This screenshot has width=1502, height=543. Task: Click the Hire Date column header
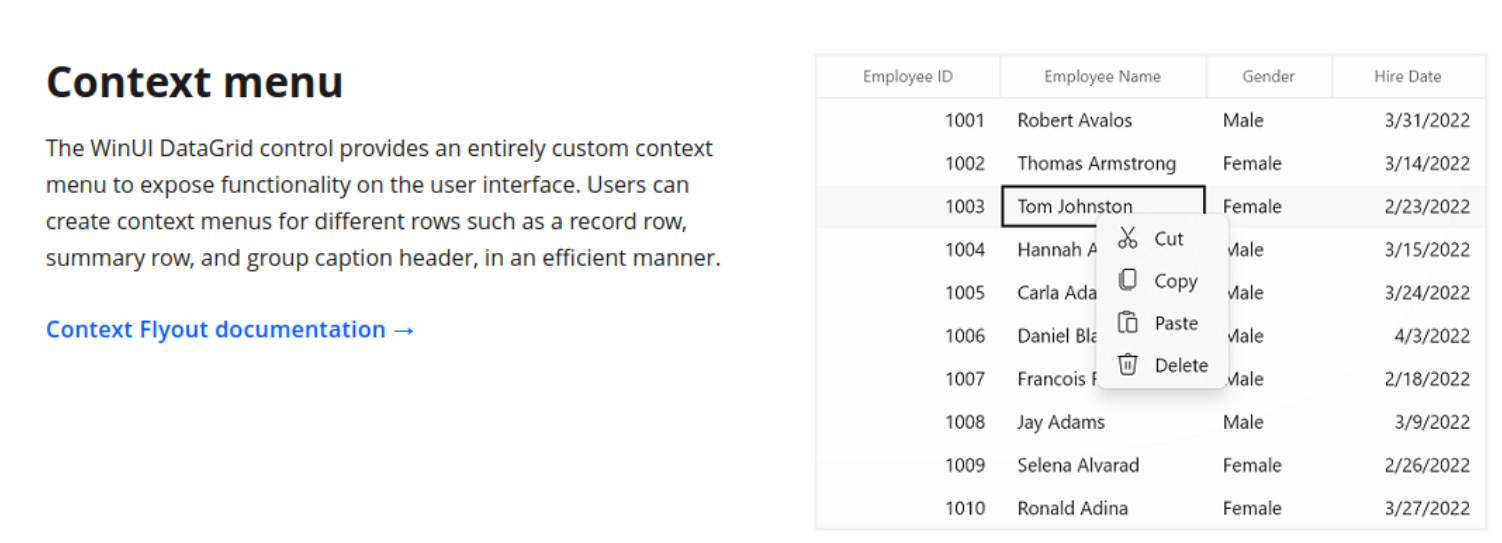1407,77
